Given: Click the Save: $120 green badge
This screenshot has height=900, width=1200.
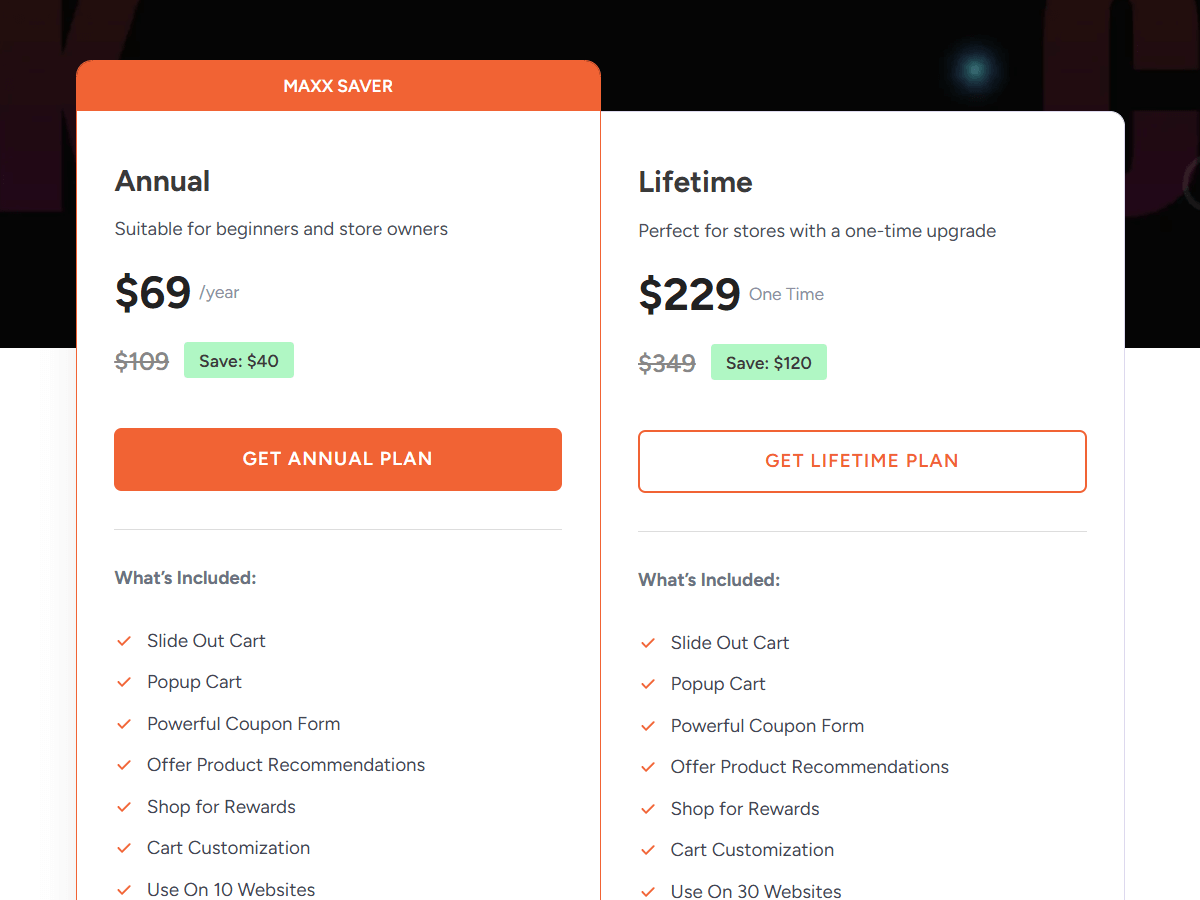Looking at the screenshot, I should (x=769, y=362).
